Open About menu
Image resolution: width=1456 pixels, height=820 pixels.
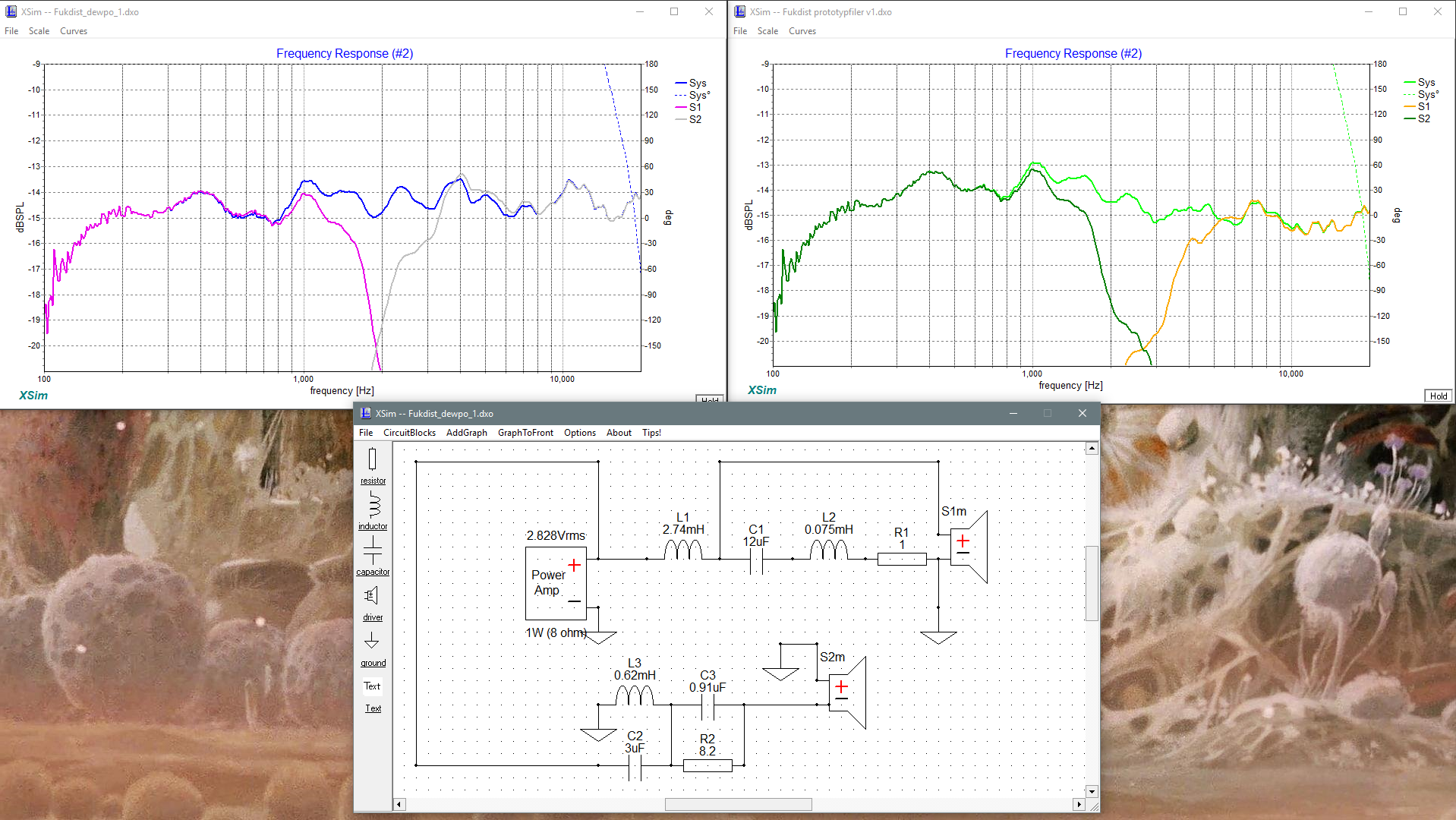[619, 433]
